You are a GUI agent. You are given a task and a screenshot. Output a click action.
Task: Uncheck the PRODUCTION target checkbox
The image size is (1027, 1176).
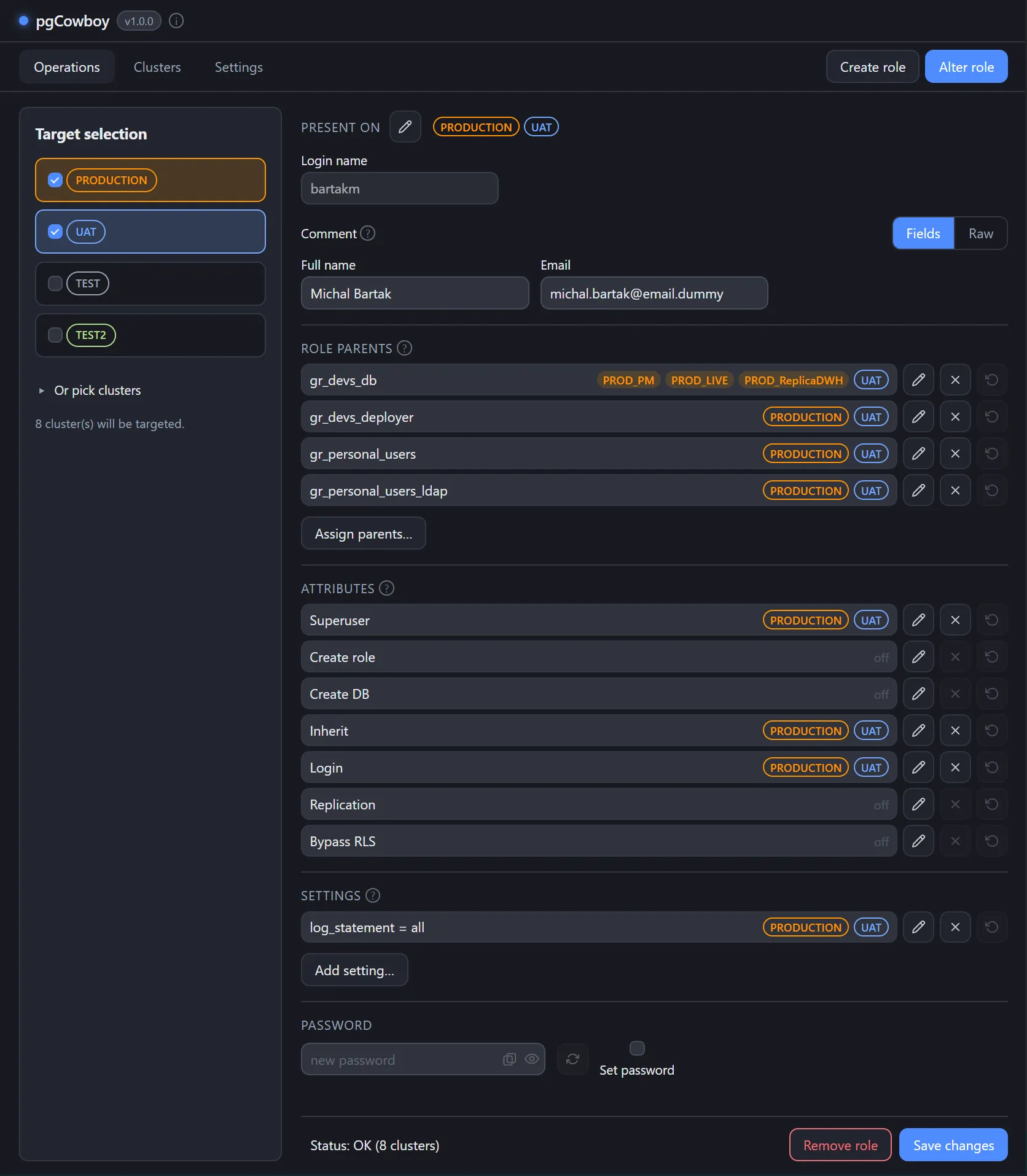tap(55, 181)
